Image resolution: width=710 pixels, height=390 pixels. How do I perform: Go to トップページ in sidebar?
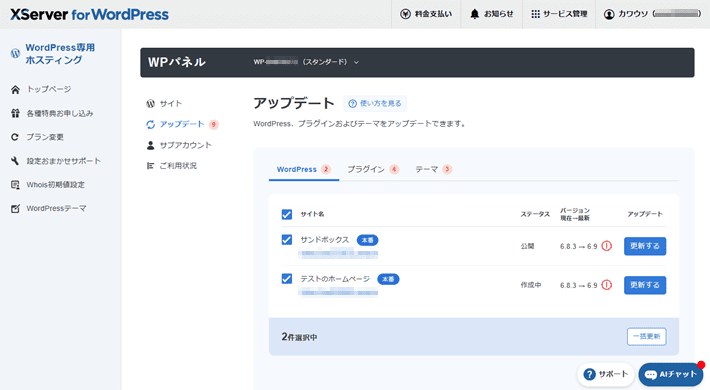tap(48, 89)
